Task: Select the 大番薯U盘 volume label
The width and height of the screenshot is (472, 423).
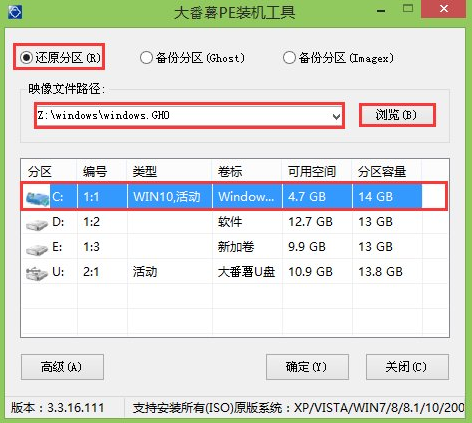Action: pyautogui.click(x=246, y=272)
